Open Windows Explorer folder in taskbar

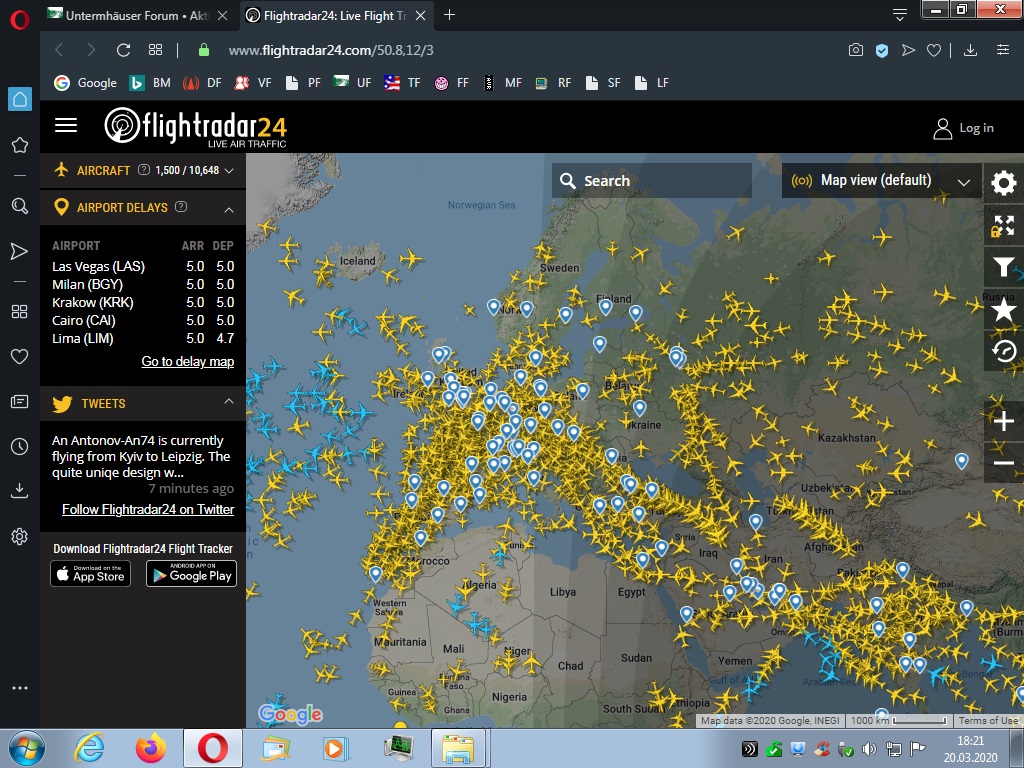(458, 748)
